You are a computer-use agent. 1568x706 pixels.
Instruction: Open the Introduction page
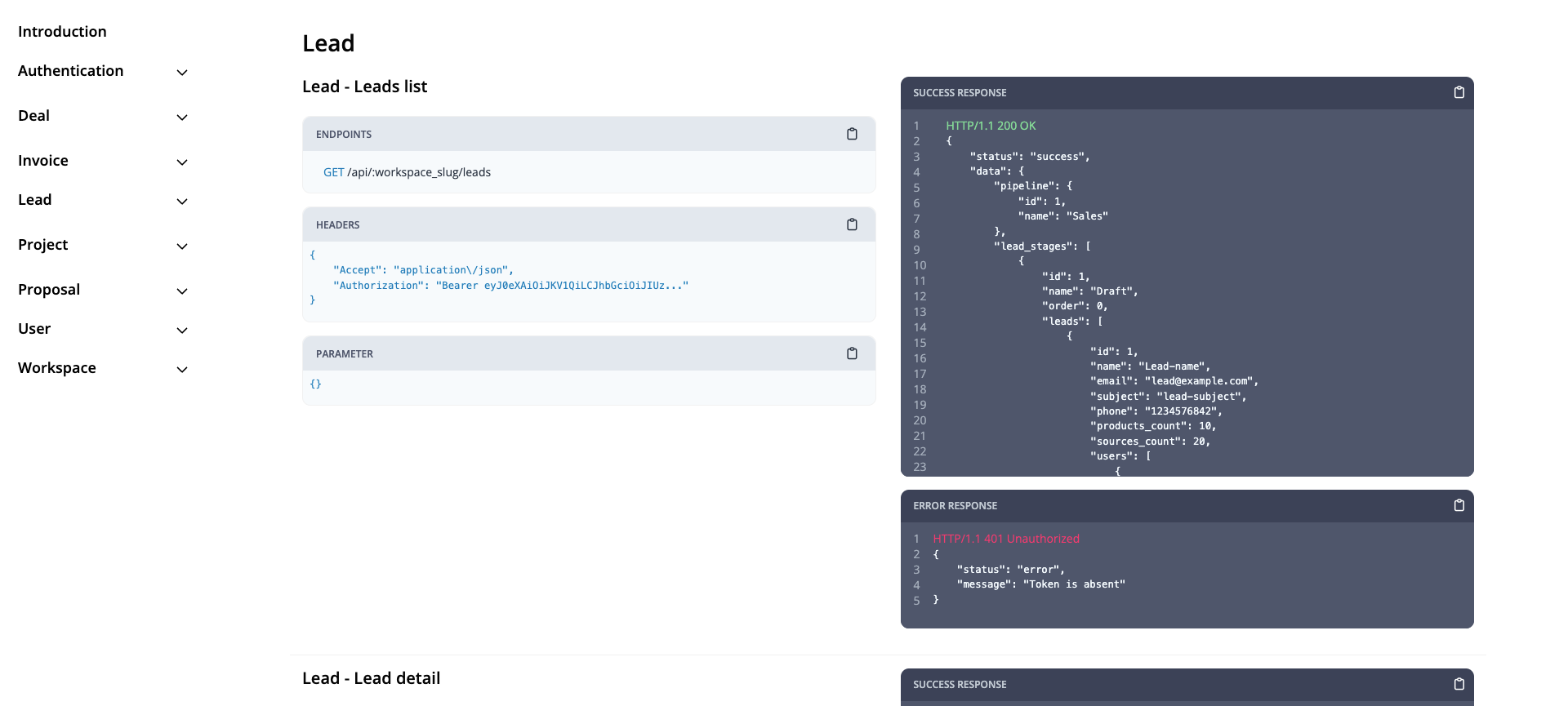(x=62, y=32)
